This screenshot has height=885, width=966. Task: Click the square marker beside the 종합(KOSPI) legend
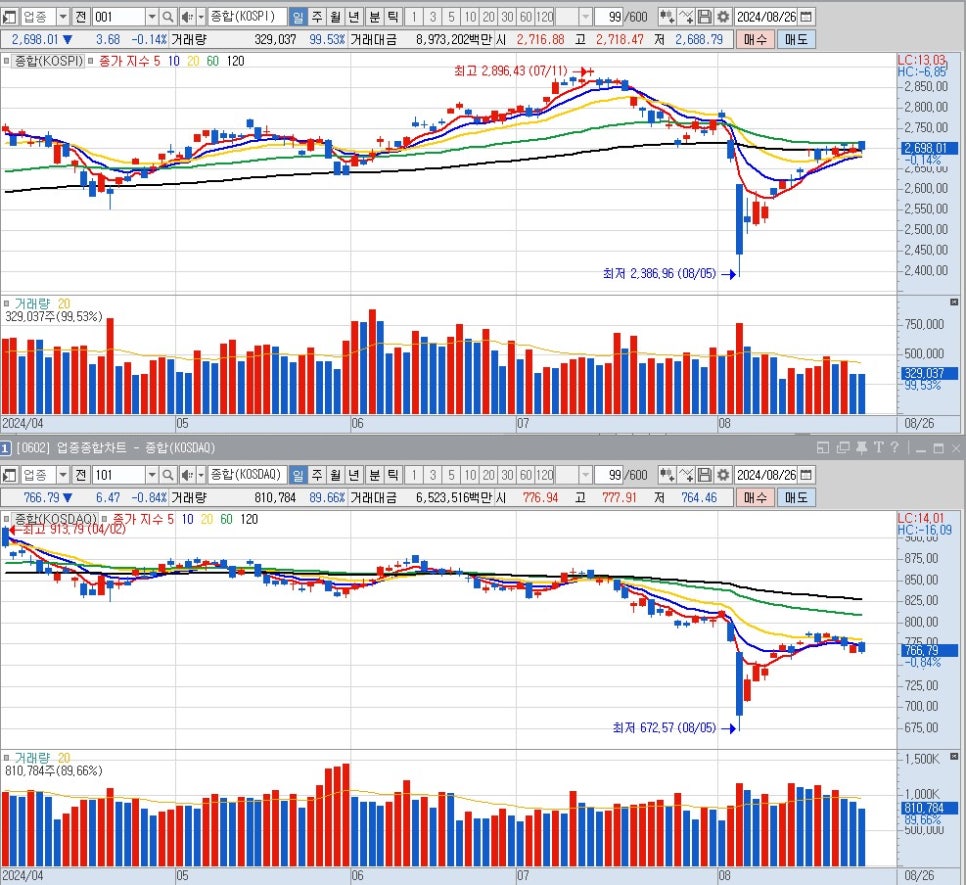pyautogui.click(x=7, y=61)
